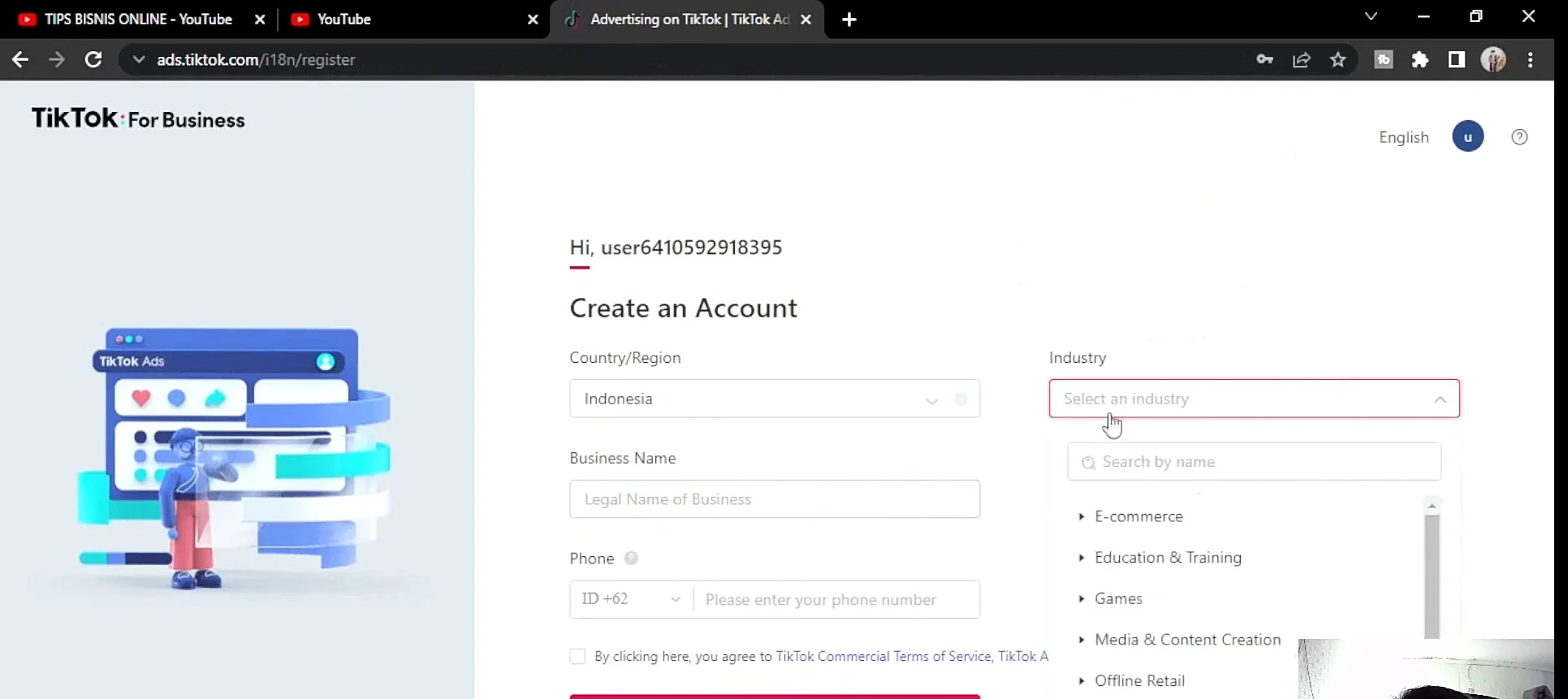Show Phone field help tooltip

(x=631, y=559)
